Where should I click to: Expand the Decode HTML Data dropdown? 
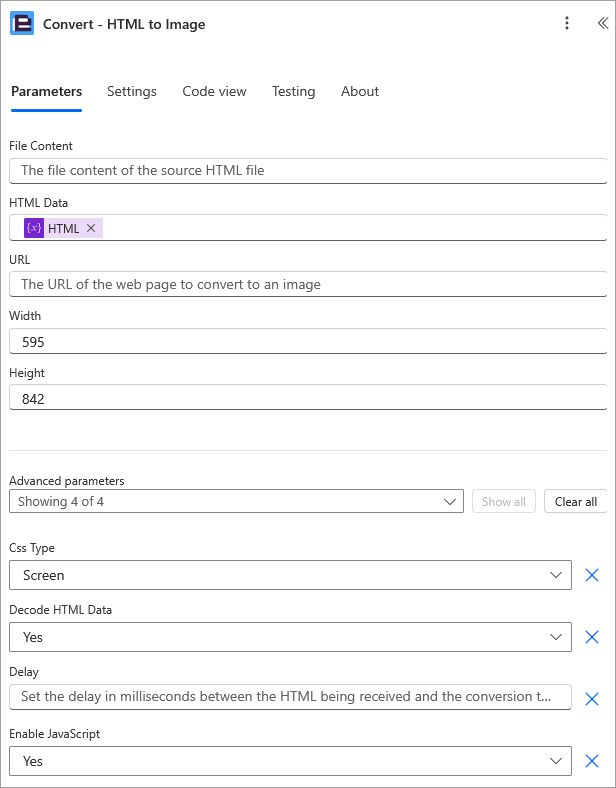coord(290,637)
